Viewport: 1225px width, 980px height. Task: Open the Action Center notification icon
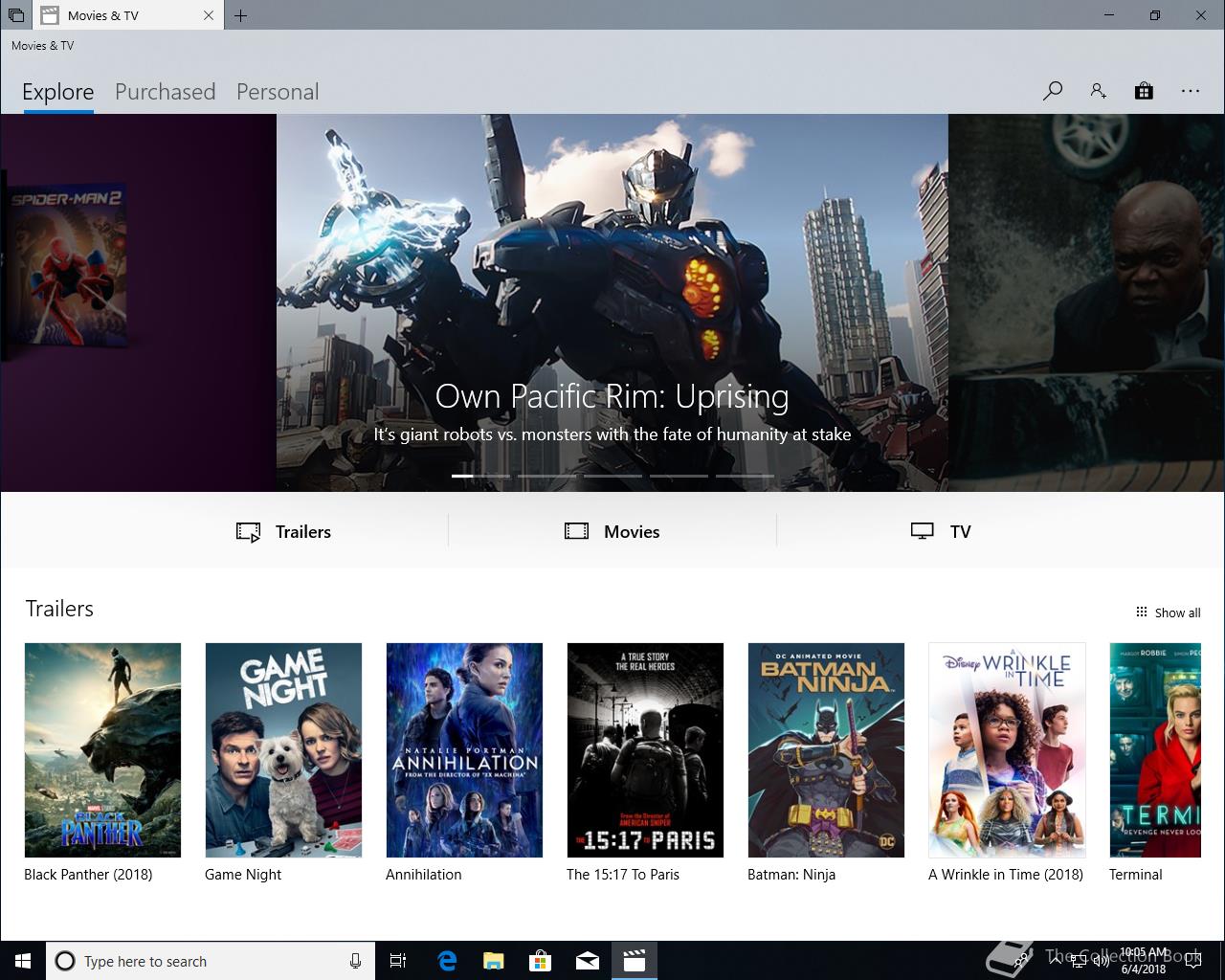click(1192, 961)
